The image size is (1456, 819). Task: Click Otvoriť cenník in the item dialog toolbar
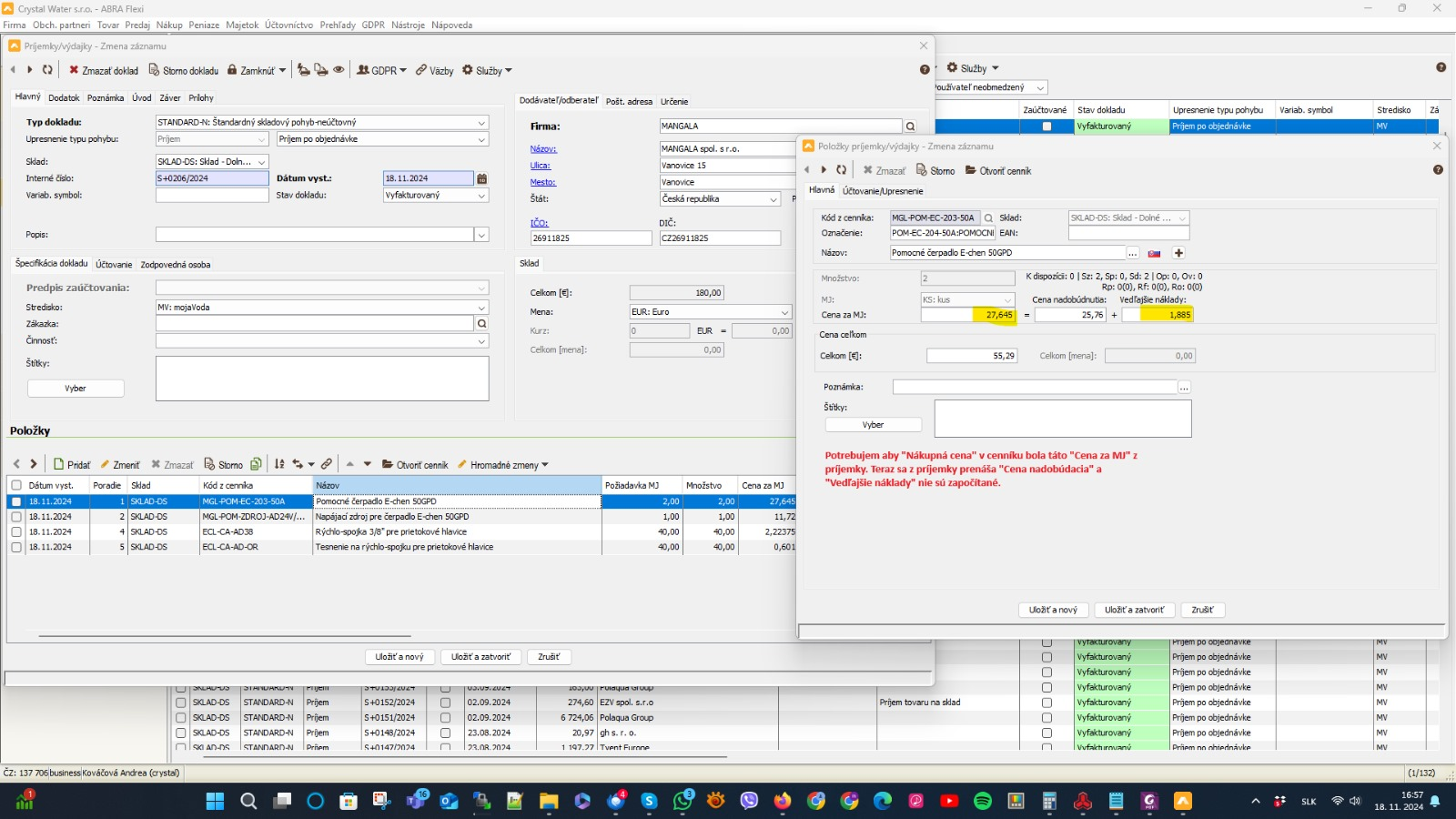[998, 171]
